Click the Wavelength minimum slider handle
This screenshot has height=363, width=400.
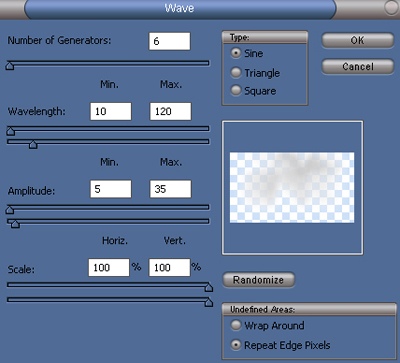10,131
